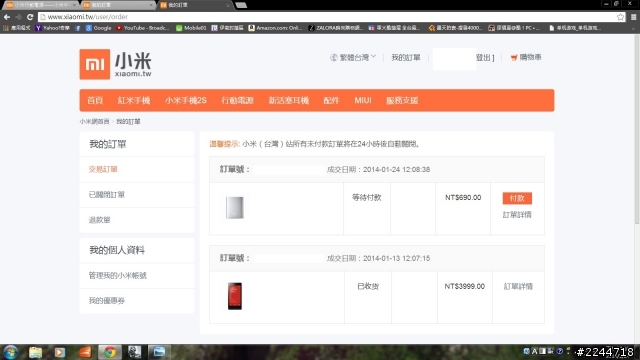Screen dimensions: 640x360
Task: Click the Xiaomi MI logo
Action: [95, 64]
